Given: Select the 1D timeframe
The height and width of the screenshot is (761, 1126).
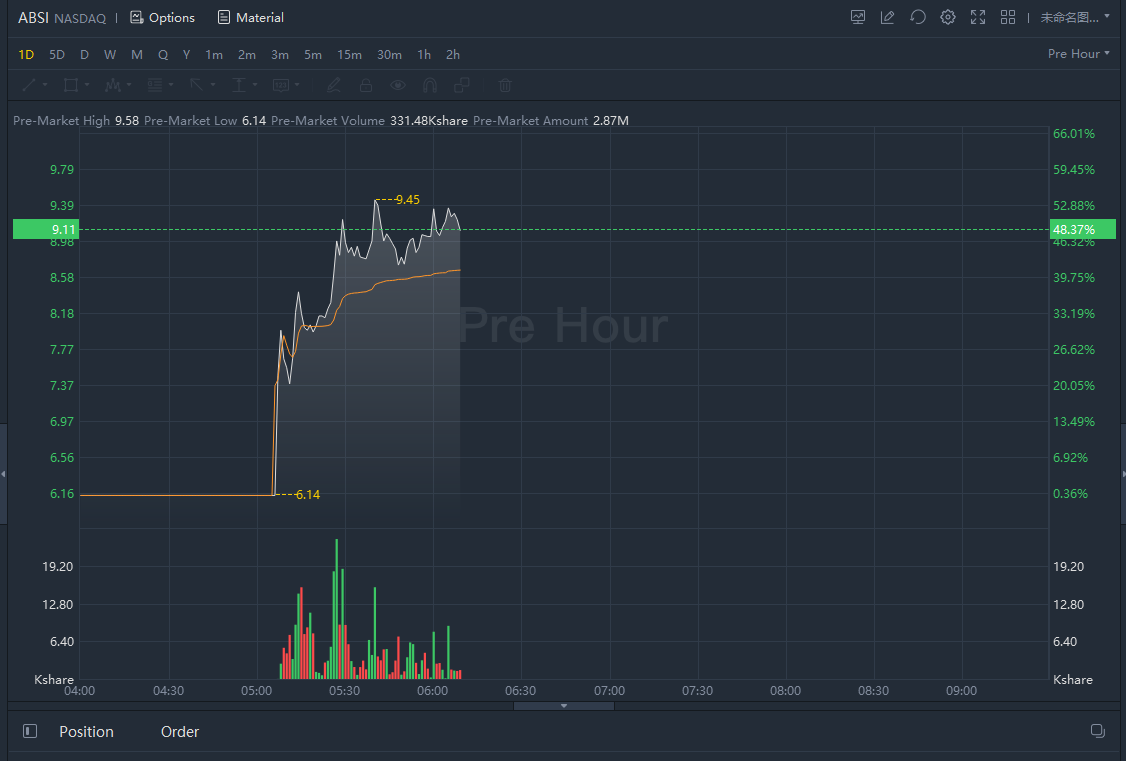Looking at the screenshot, I should pyautogui.click(x=26, y=55).
